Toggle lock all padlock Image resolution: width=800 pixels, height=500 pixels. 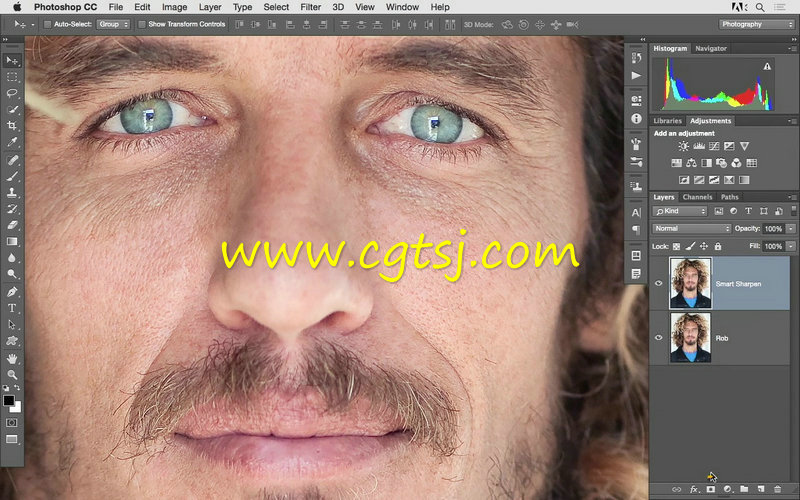click(x=718, y=246)
